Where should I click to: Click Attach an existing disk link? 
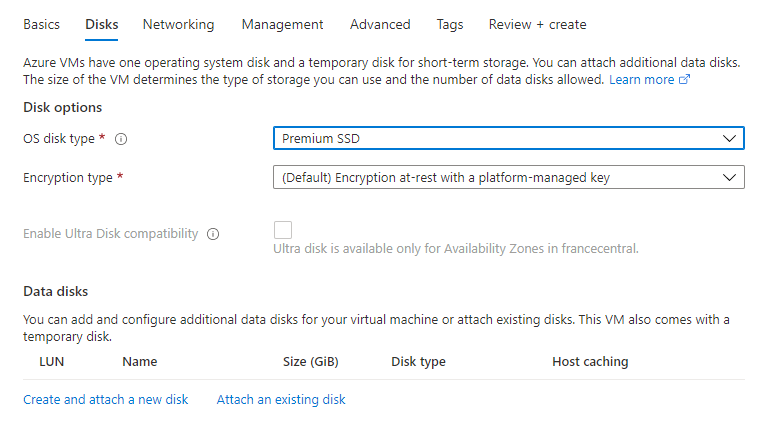281,400
